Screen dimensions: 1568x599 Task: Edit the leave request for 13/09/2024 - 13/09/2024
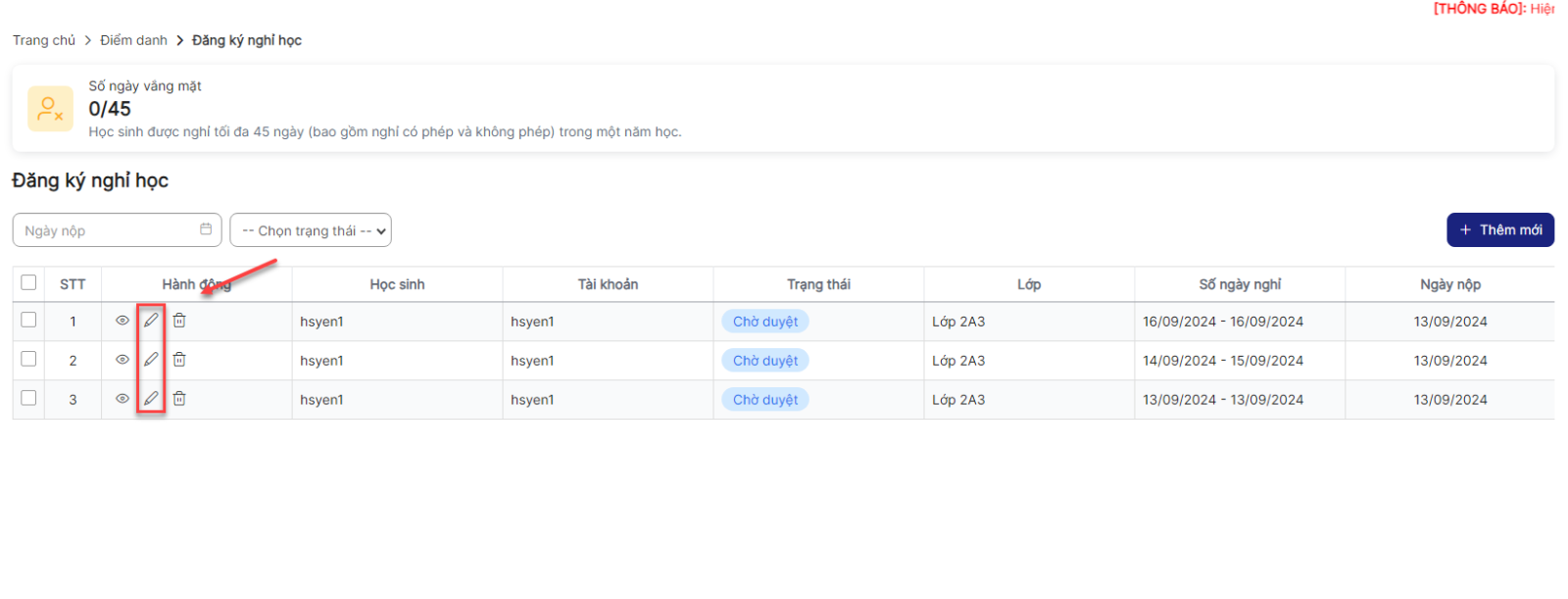click(151, 399)
